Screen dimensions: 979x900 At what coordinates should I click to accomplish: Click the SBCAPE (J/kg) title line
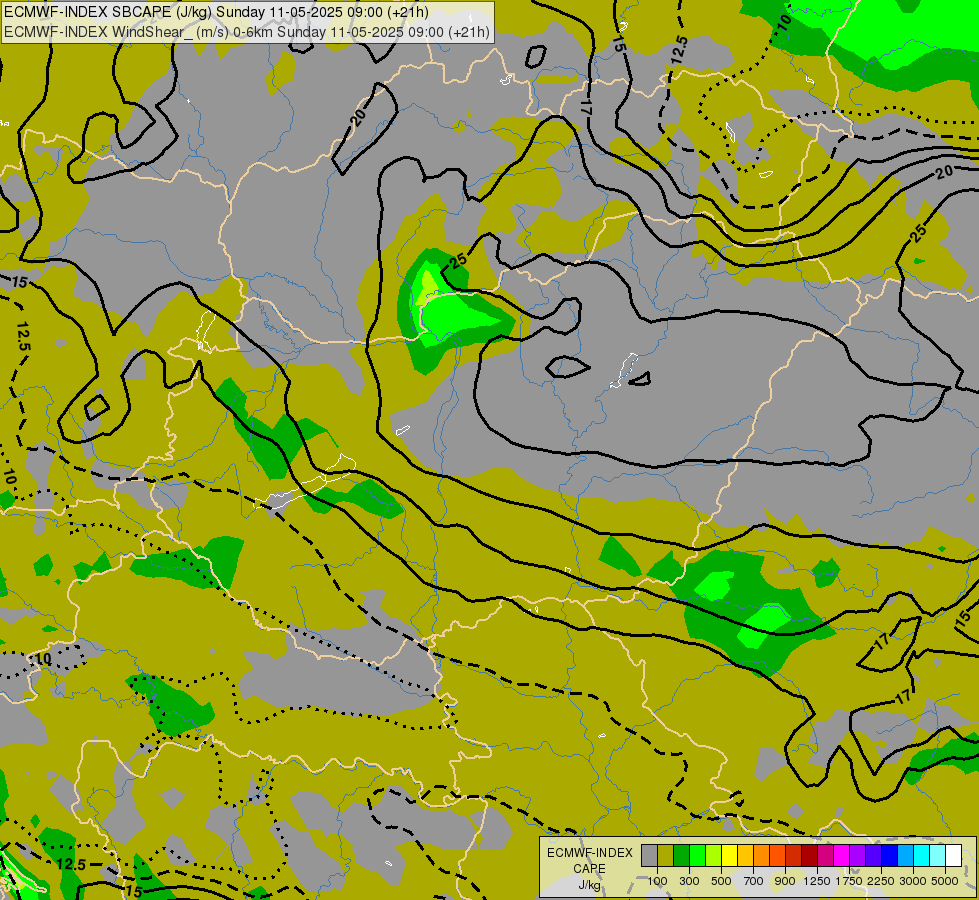[216, 12]
